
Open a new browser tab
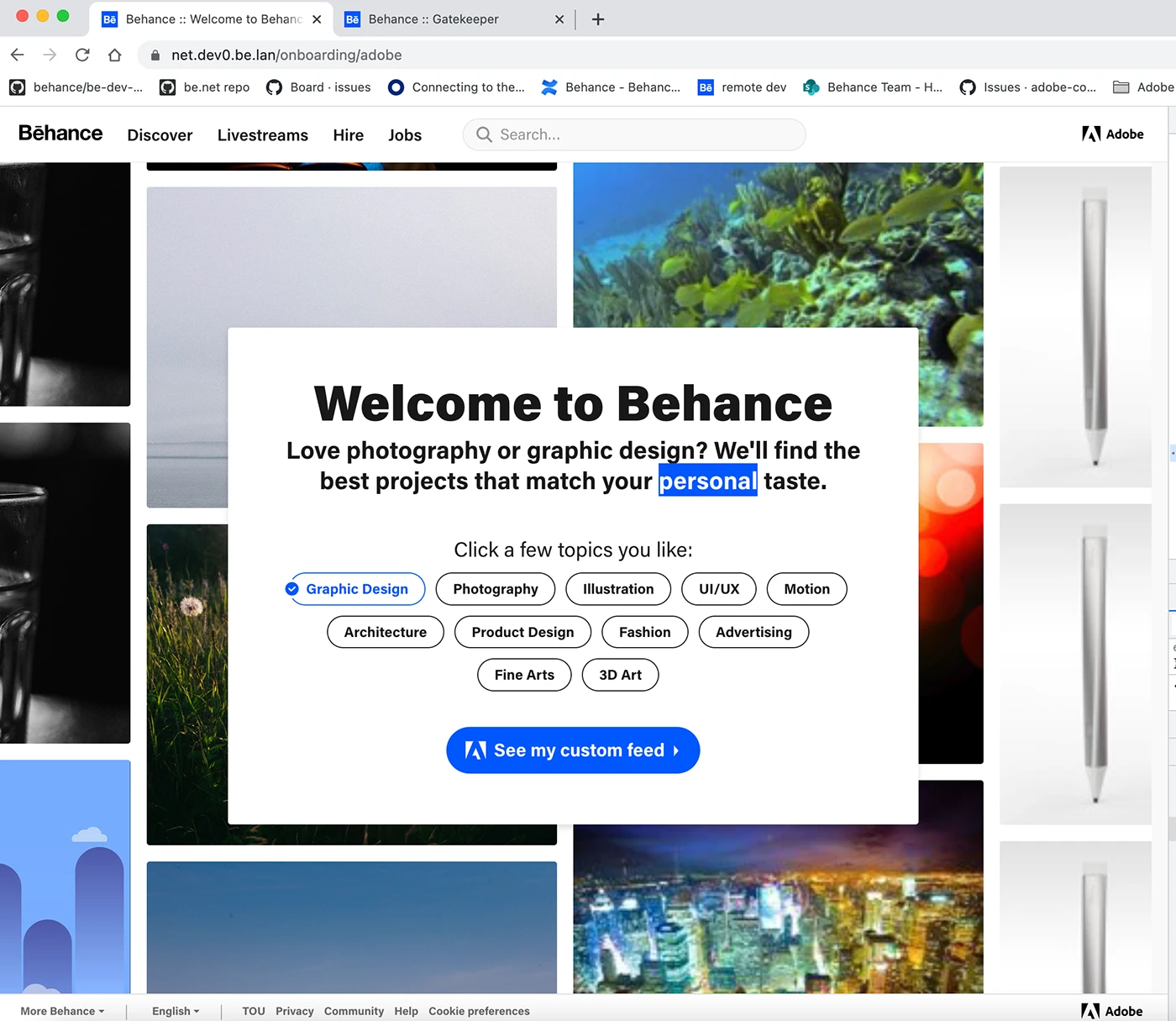[x=598, y=19]
